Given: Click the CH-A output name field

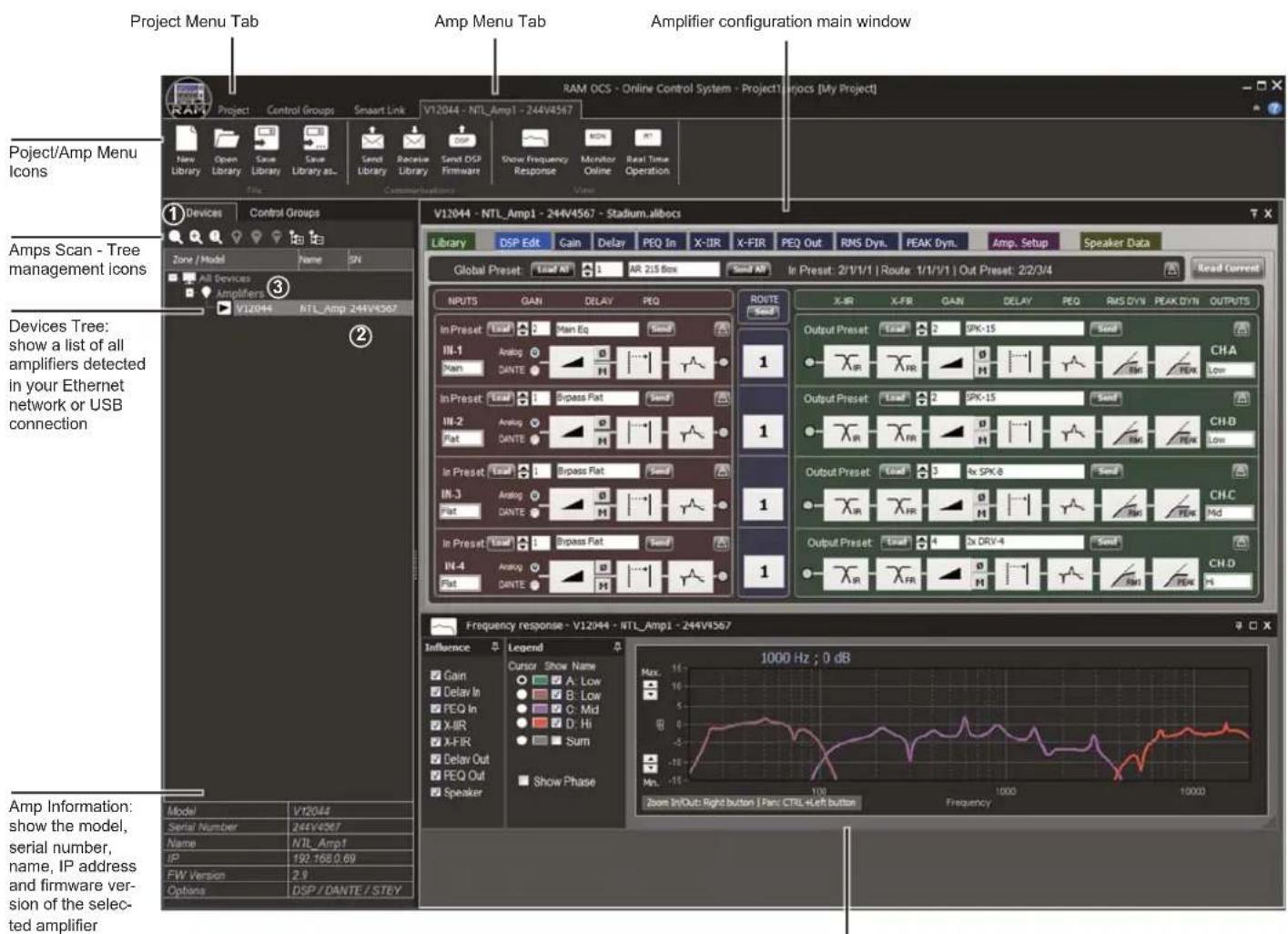Looking at the screenshot, I should [1230, 370].
